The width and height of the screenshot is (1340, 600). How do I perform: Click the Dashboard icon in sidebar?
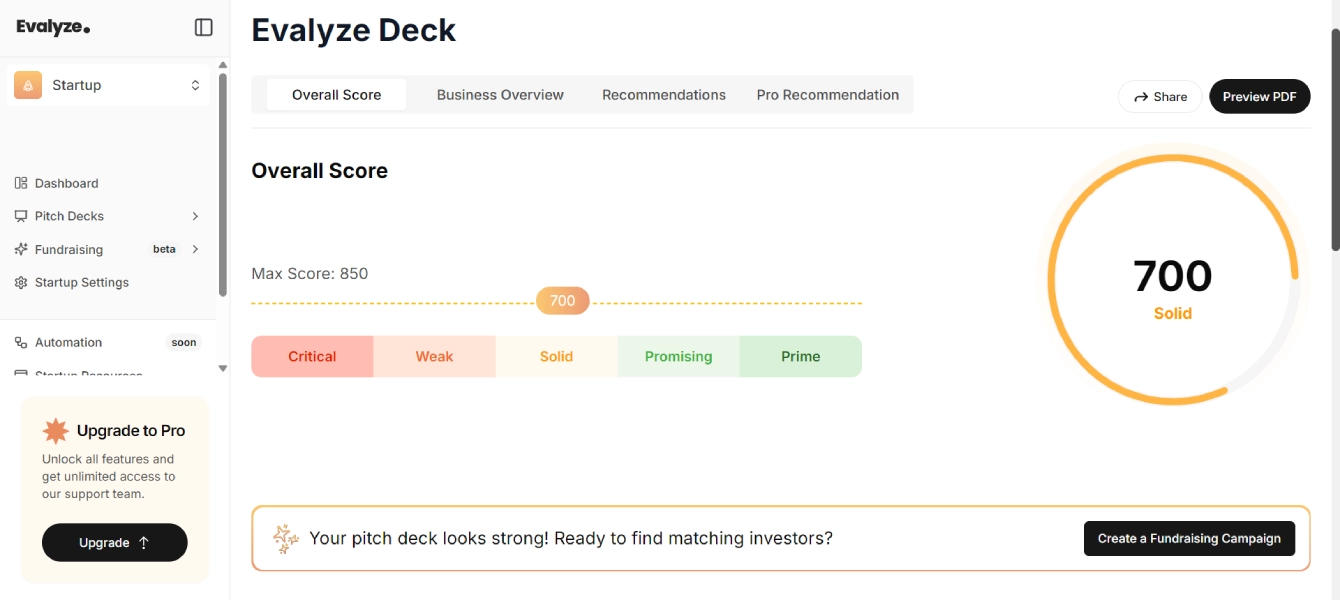click(x=21, y=183)
